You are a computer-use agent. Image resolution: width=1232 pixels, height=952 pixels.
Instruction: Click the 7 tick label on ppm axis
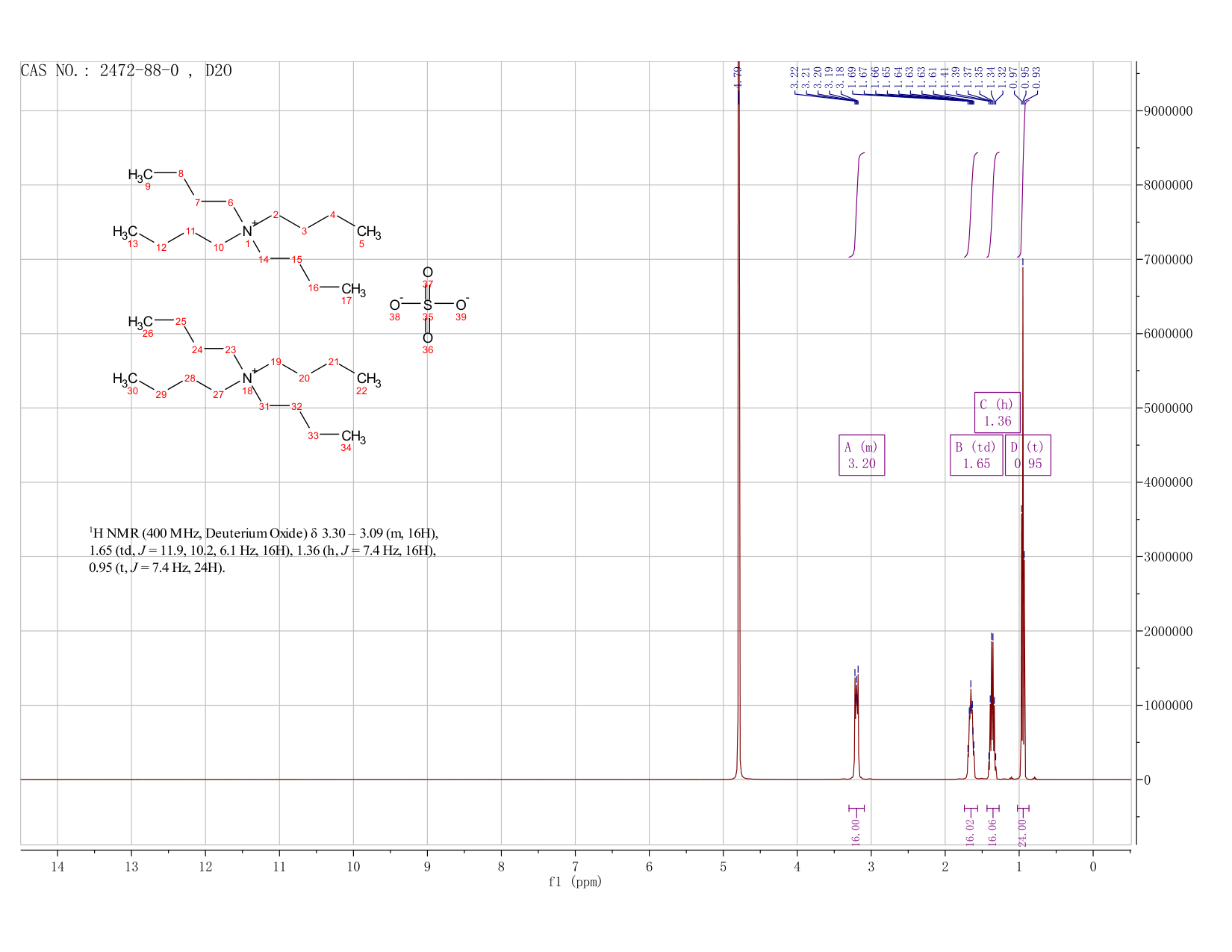[575, 867]
